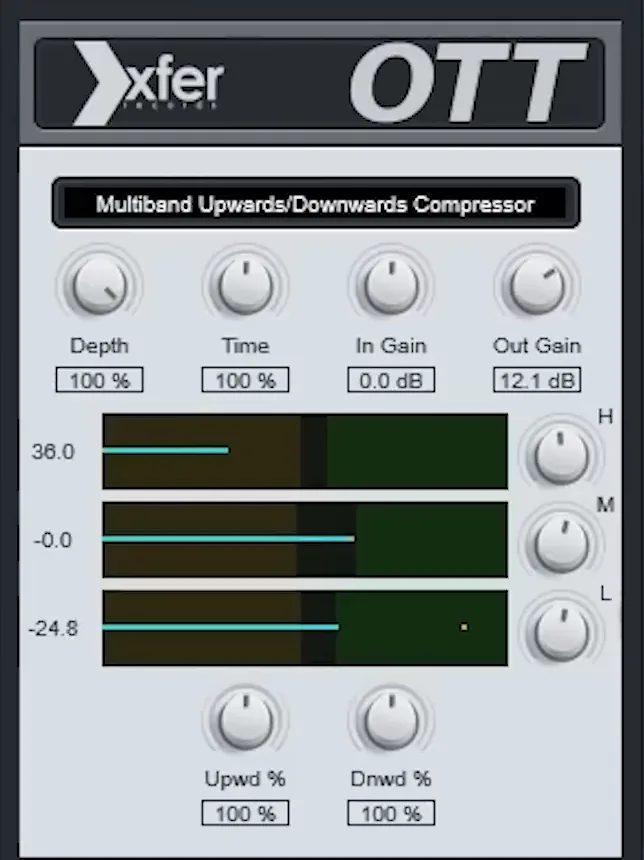Click the Dnwd % knob
The width and height of the screenshot is (644, 860).
pos(391,720)
